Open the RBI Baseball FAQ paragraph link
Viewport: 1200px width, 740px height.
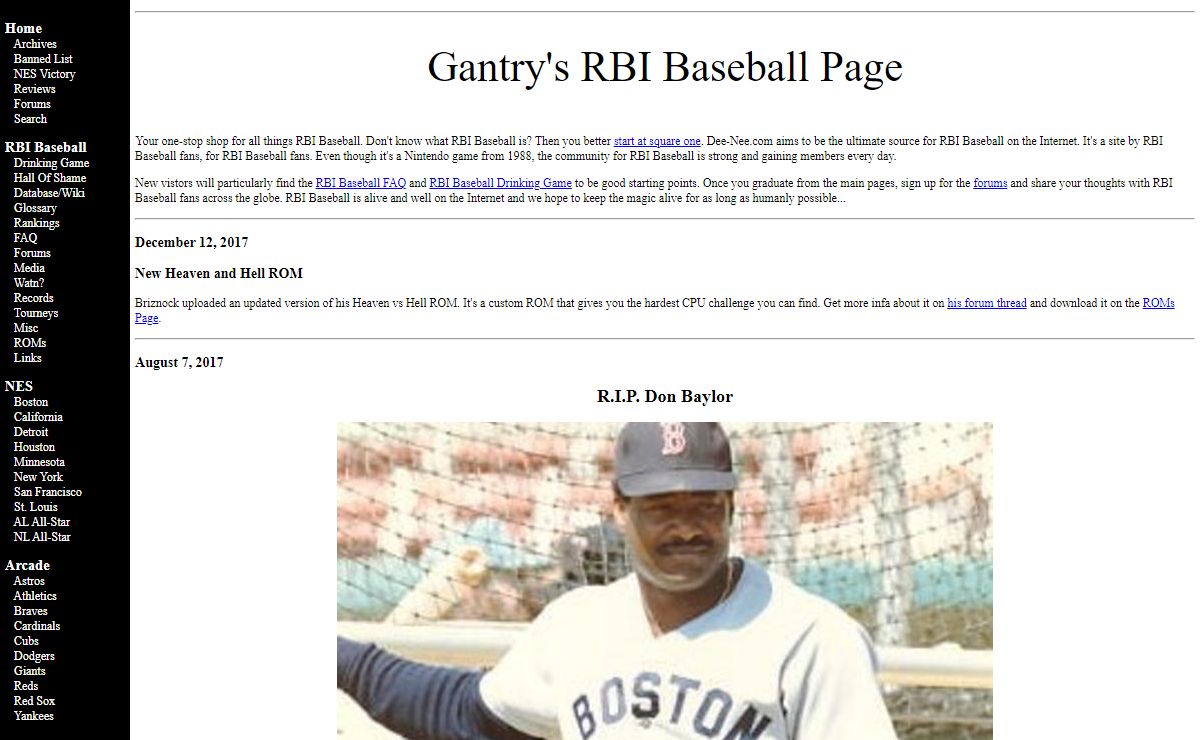tap(361, 183)
